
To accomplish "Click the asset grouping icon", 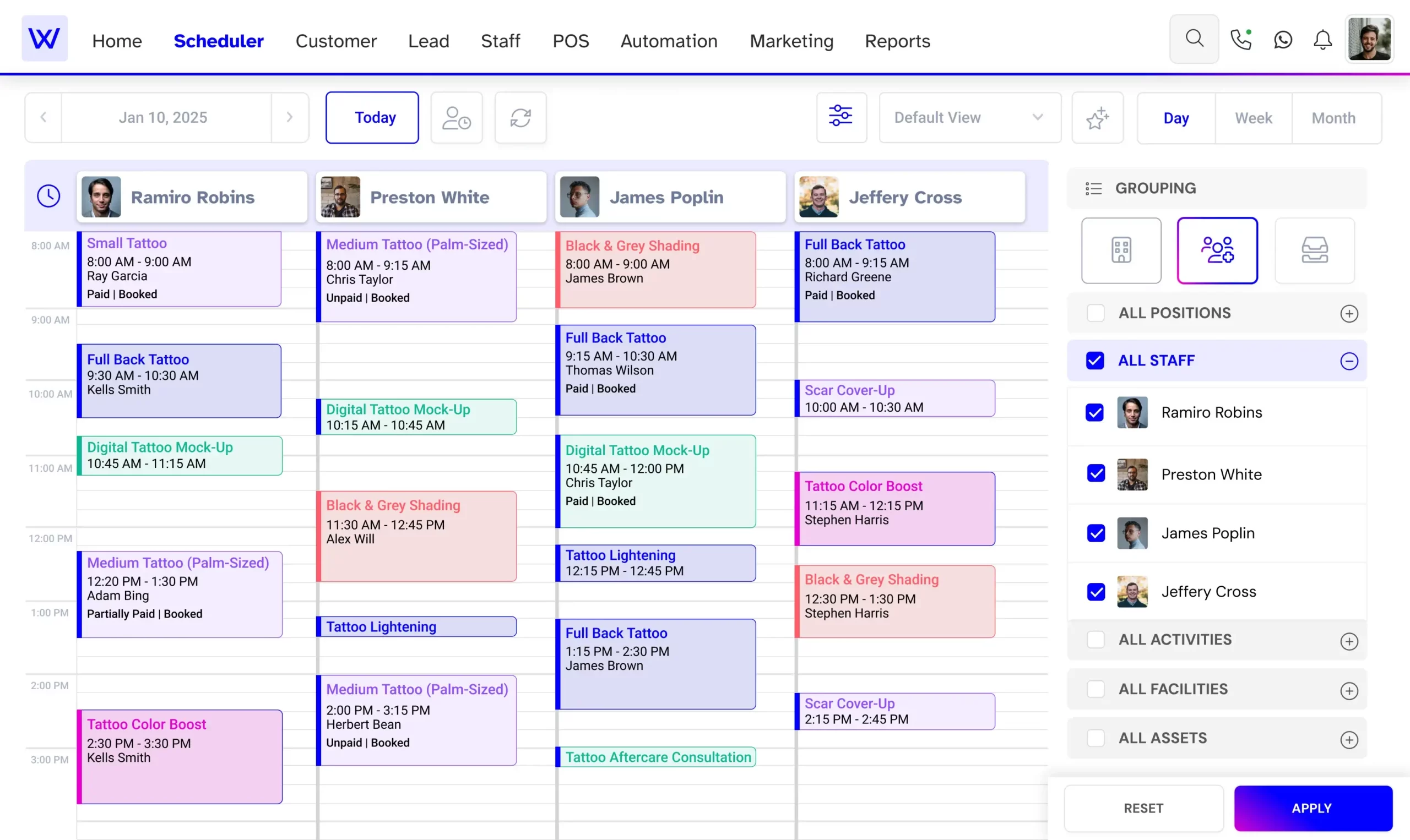I will click(1314, 250).
